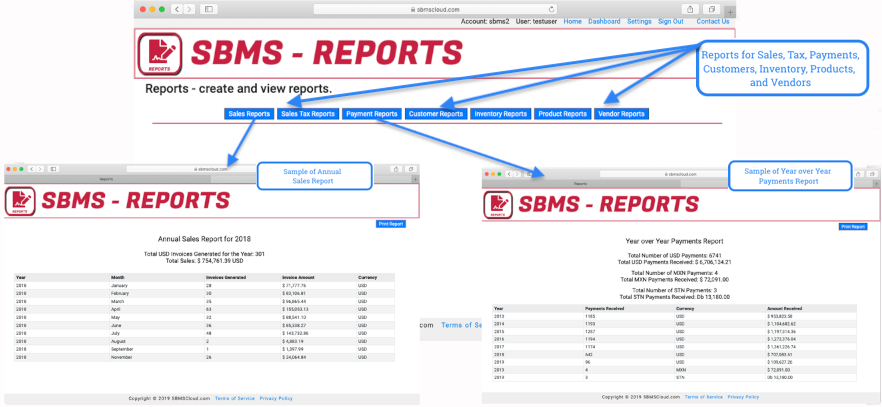
Task: Open the Contact Us link
Action: point(713,21)
